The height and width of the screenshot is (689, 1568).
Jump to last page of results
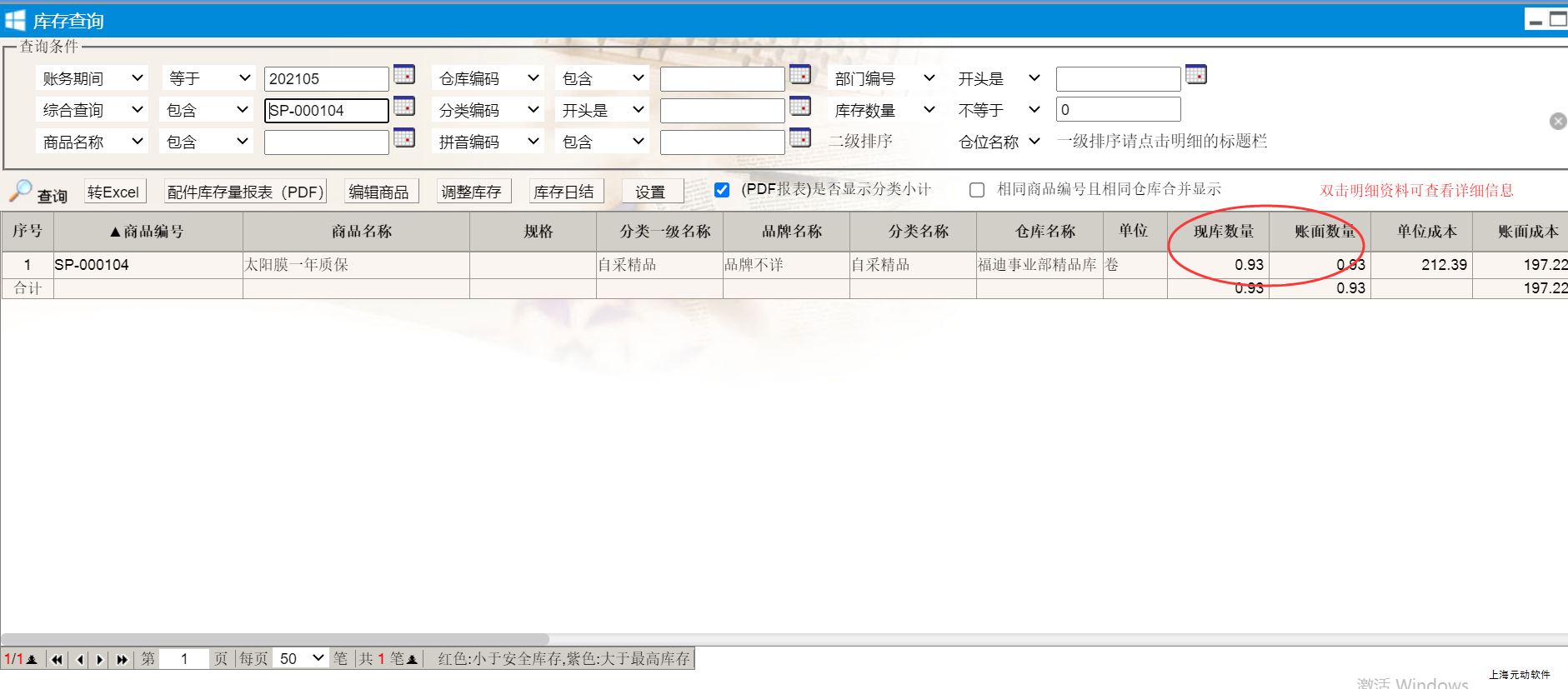[x=122, y=659]
